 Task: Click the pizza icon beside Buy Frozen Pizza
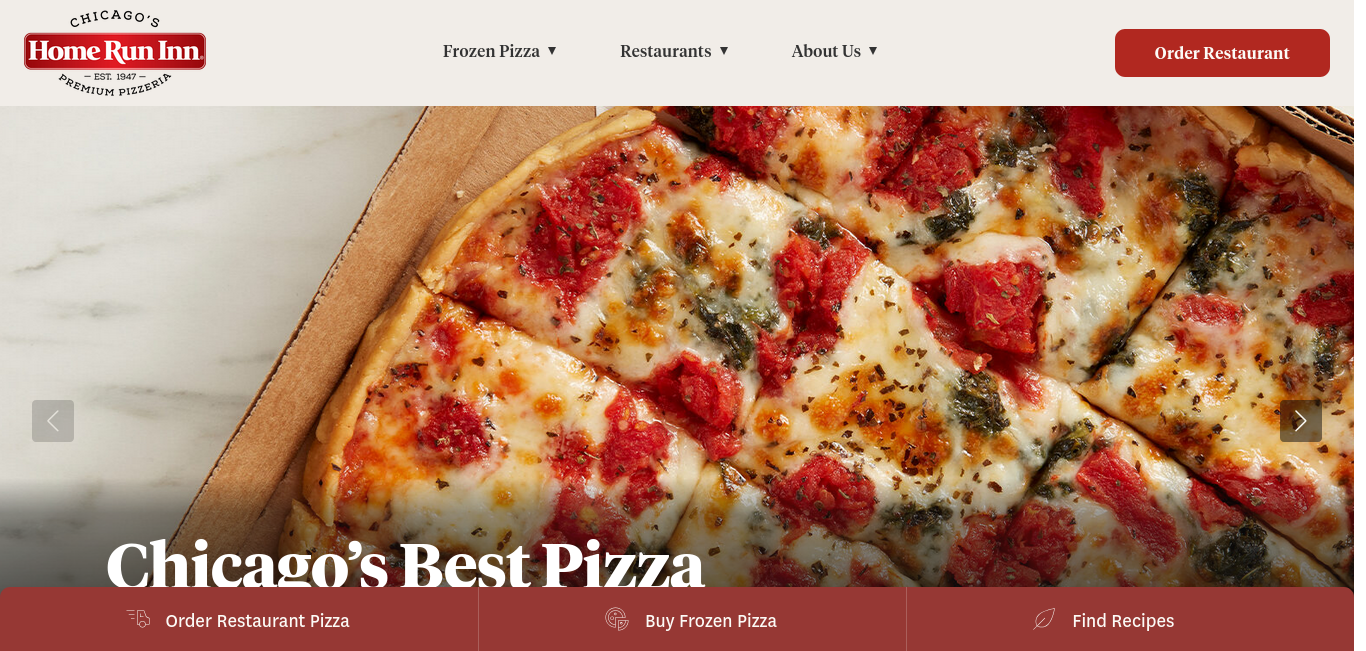617,619
